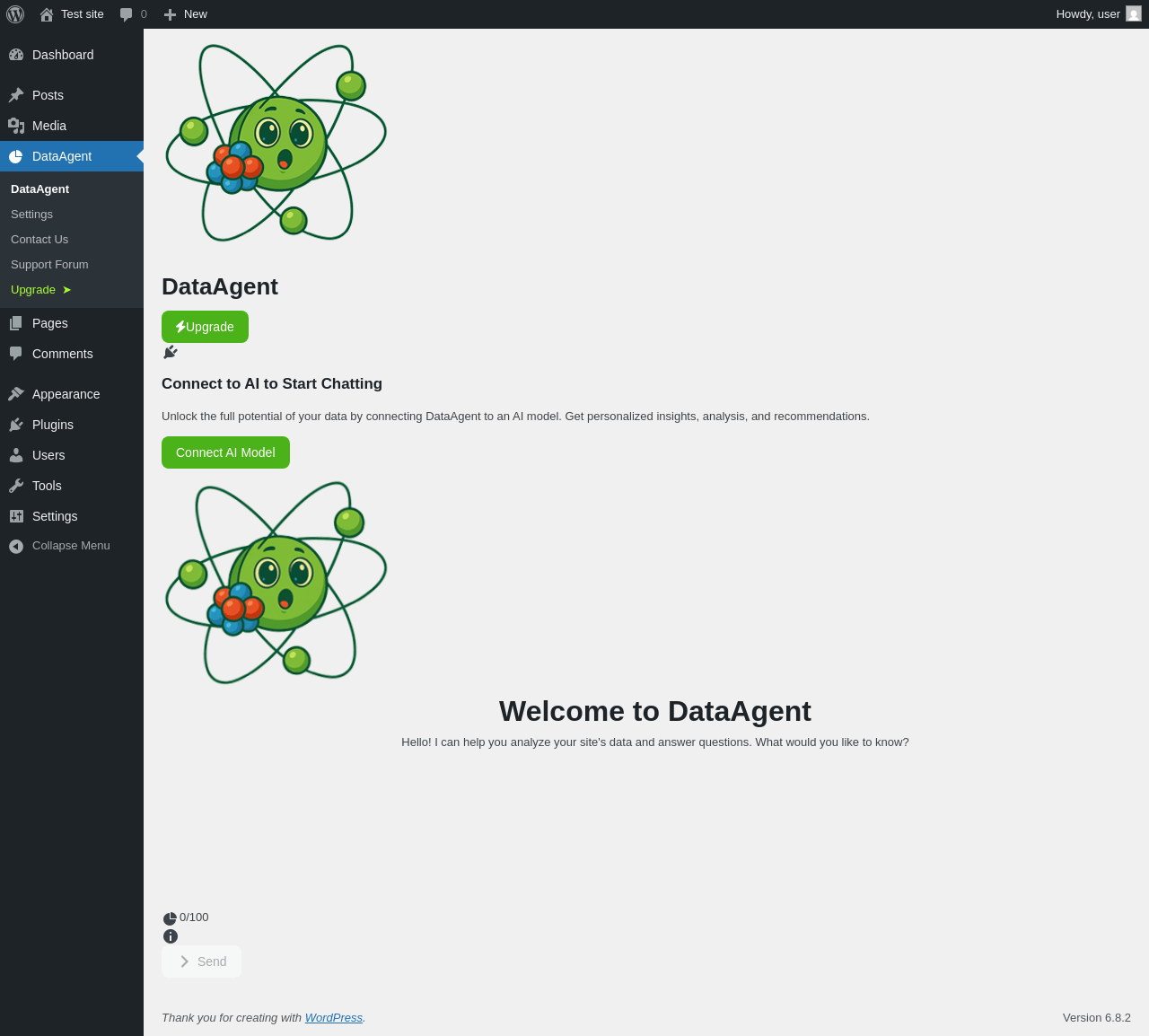The height and width of the screenshot is (1036, 1149).
Task: Click the Posts pushpin icon
Action: click(16, 95)
